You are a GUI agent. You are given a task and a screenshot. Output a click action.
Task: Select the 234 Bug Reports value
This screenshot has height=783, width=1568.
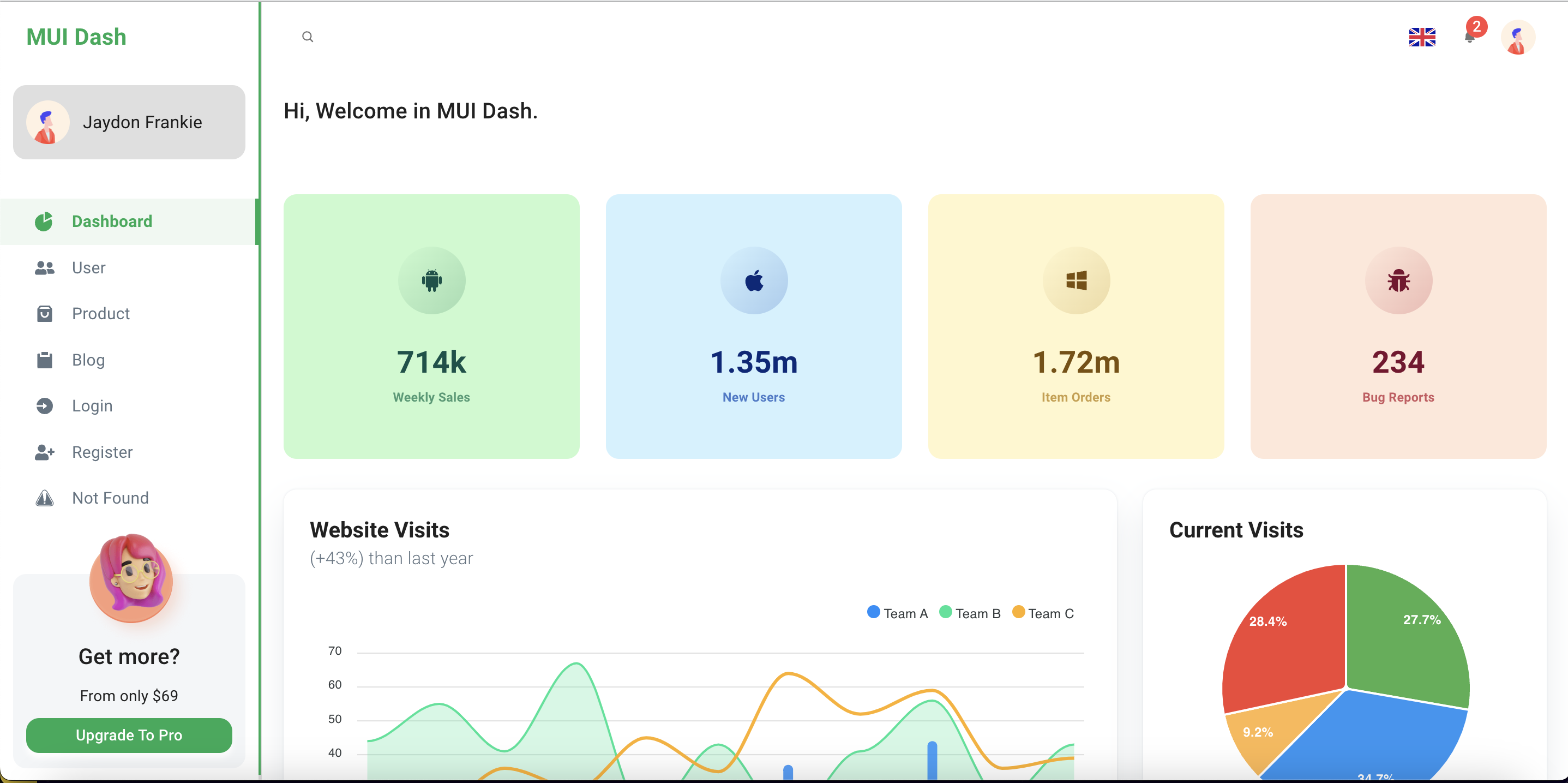(x=1398, y=362)
